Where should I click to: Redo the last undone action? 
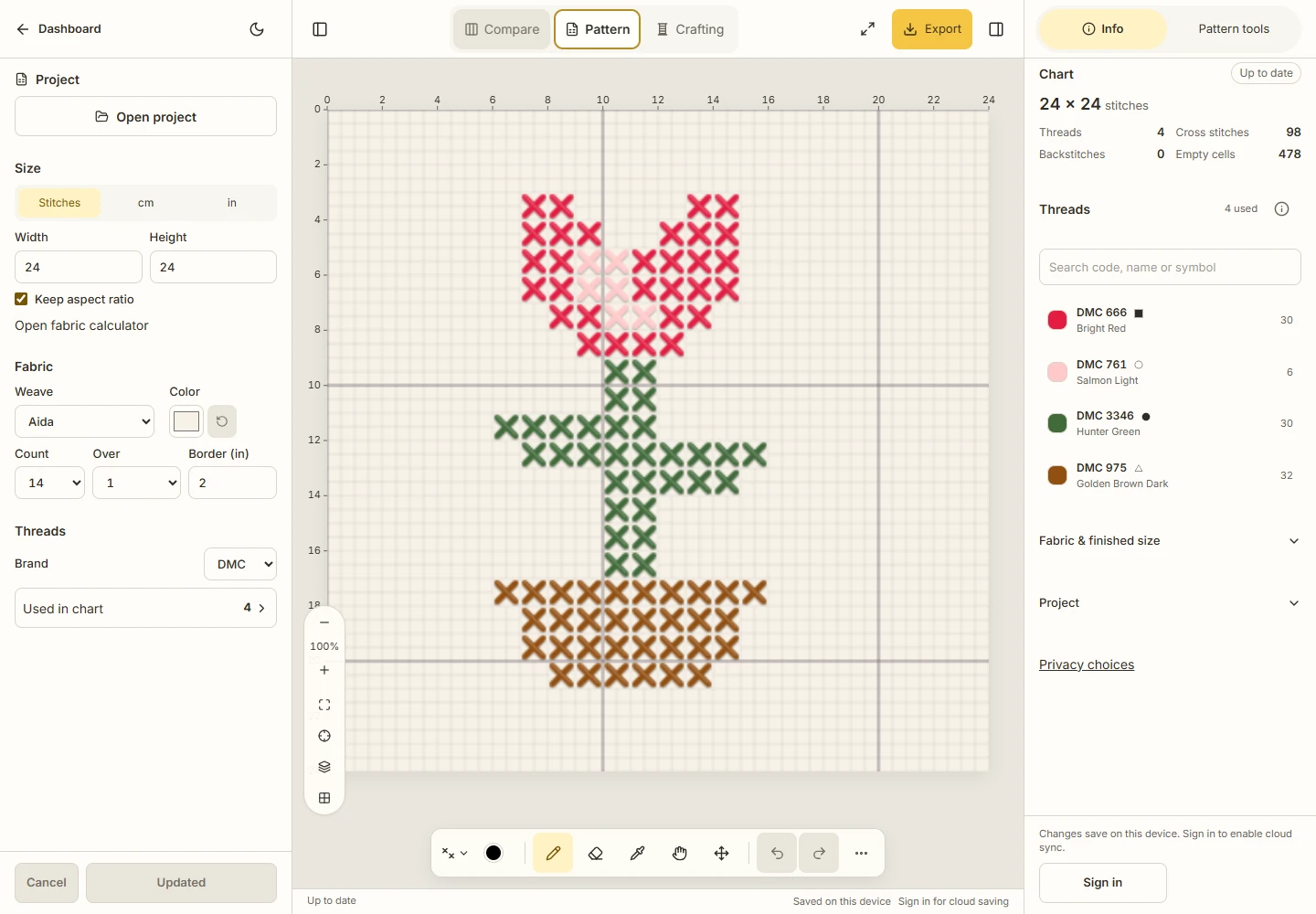click(x=819, y=853)
